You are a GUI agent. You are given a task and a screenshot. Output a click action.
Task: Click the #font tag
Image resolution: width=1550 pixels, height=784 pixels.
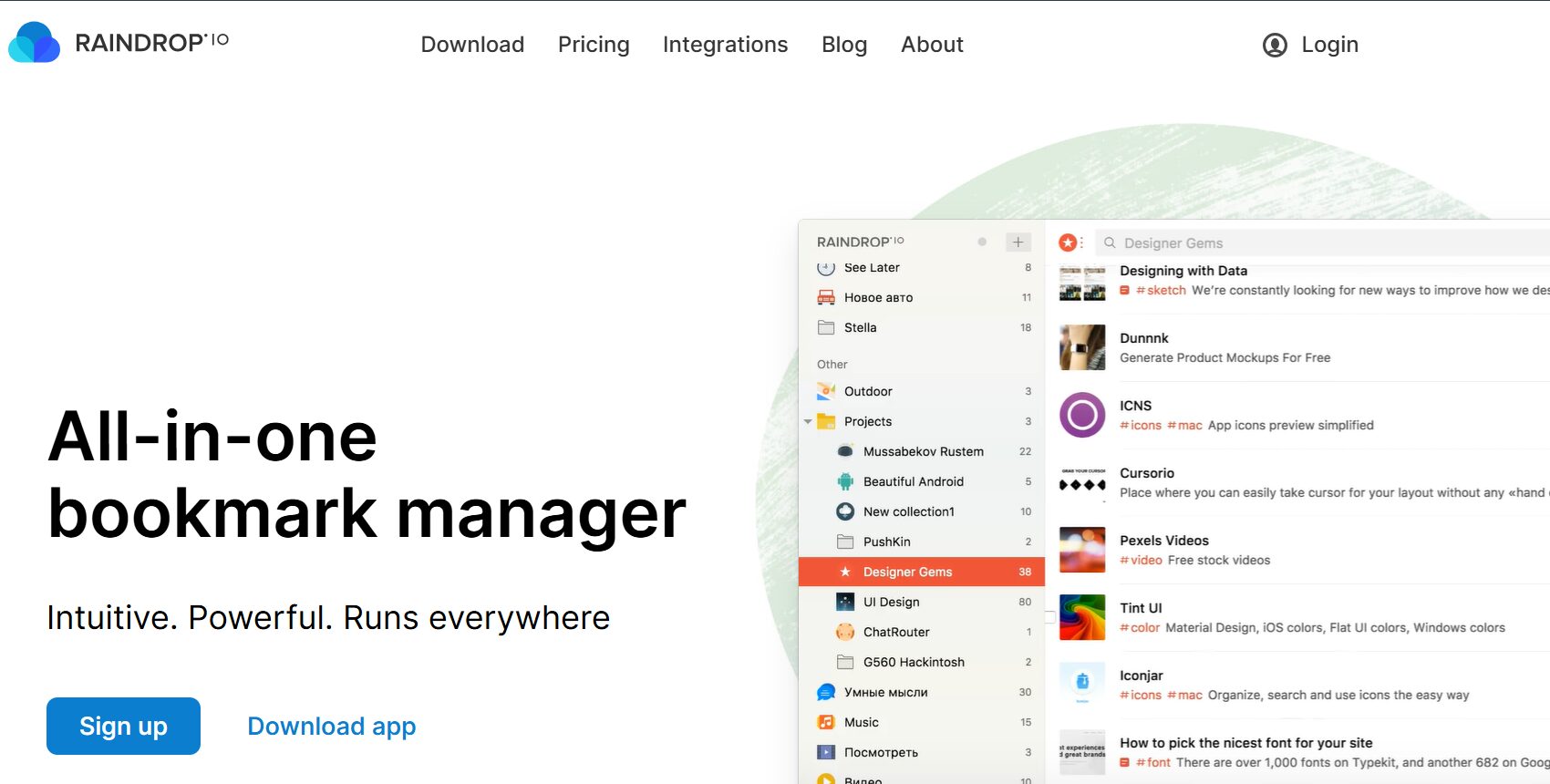coord(1153,762)
